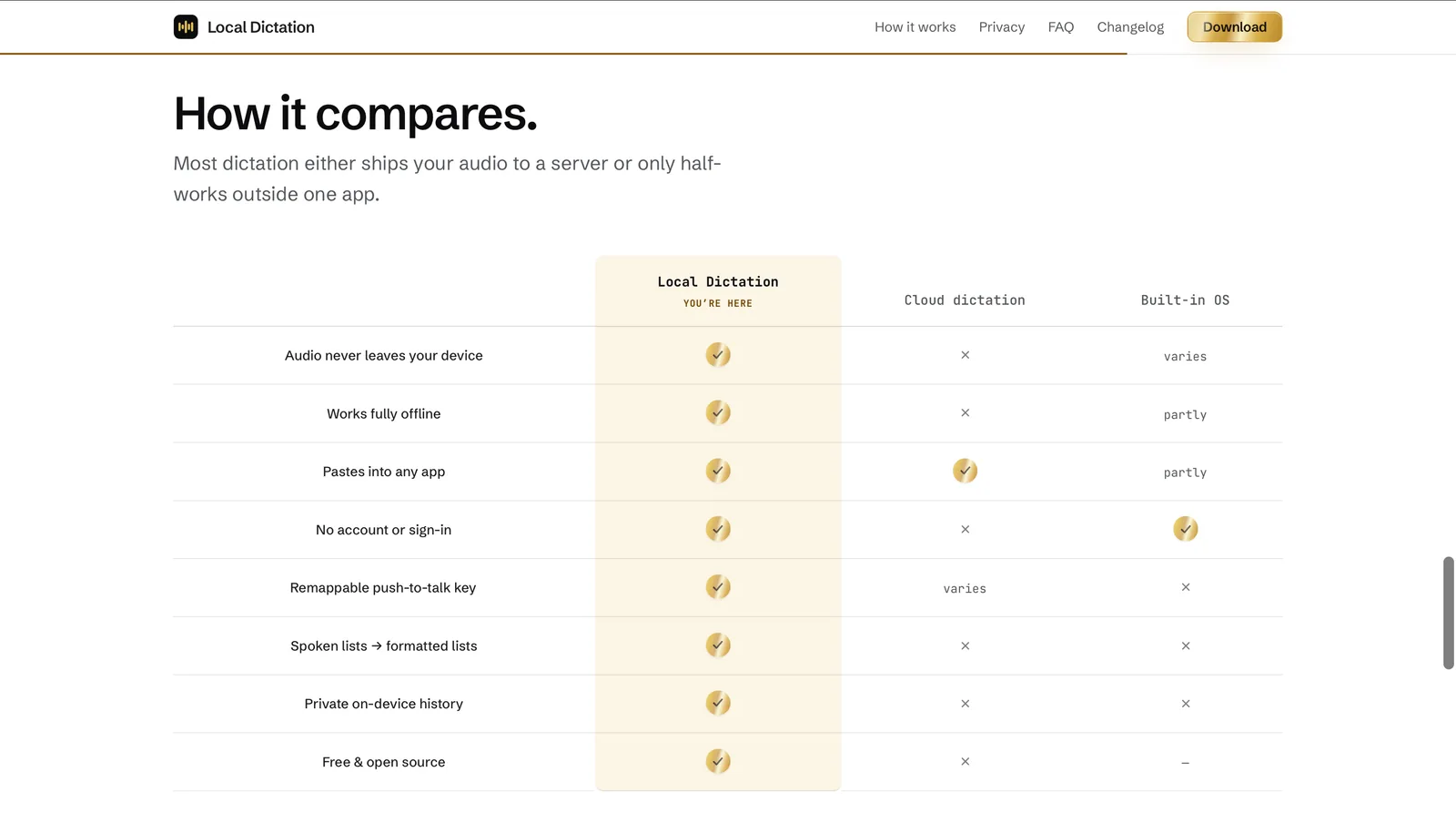1456x833 pixels.
Task: Click the 'Pastes into any app' row label
Action: click(x=384, y=472)
